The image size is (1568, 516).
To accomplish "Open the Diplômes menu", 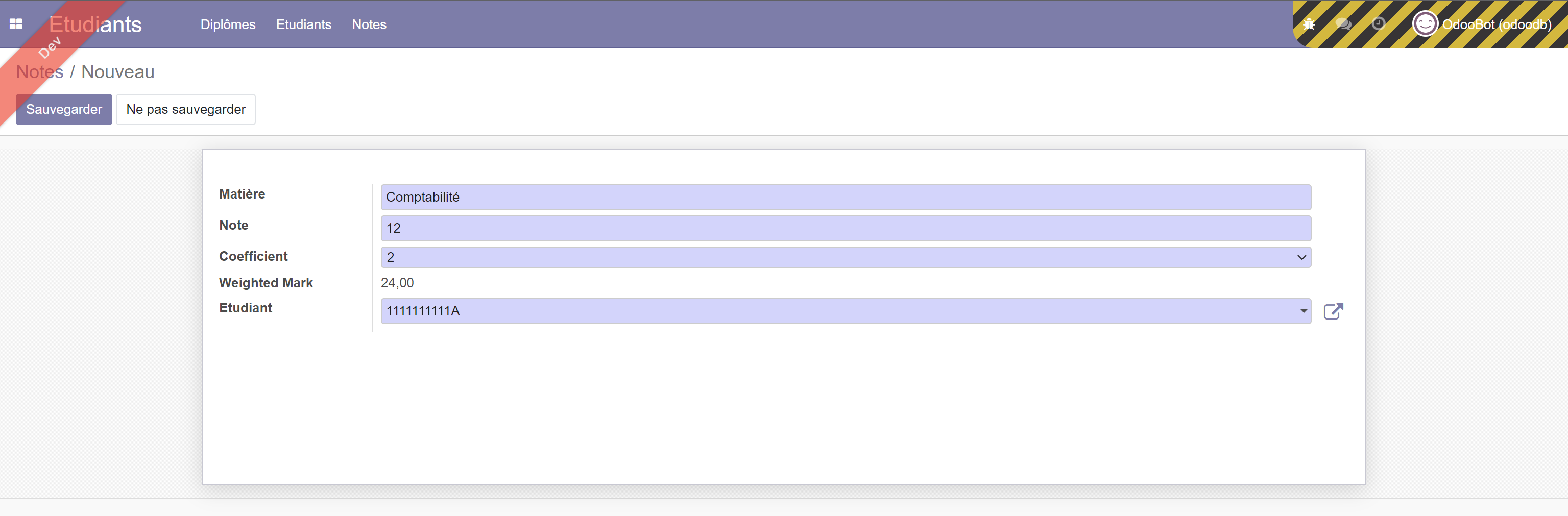I will (x=228, y=24).
